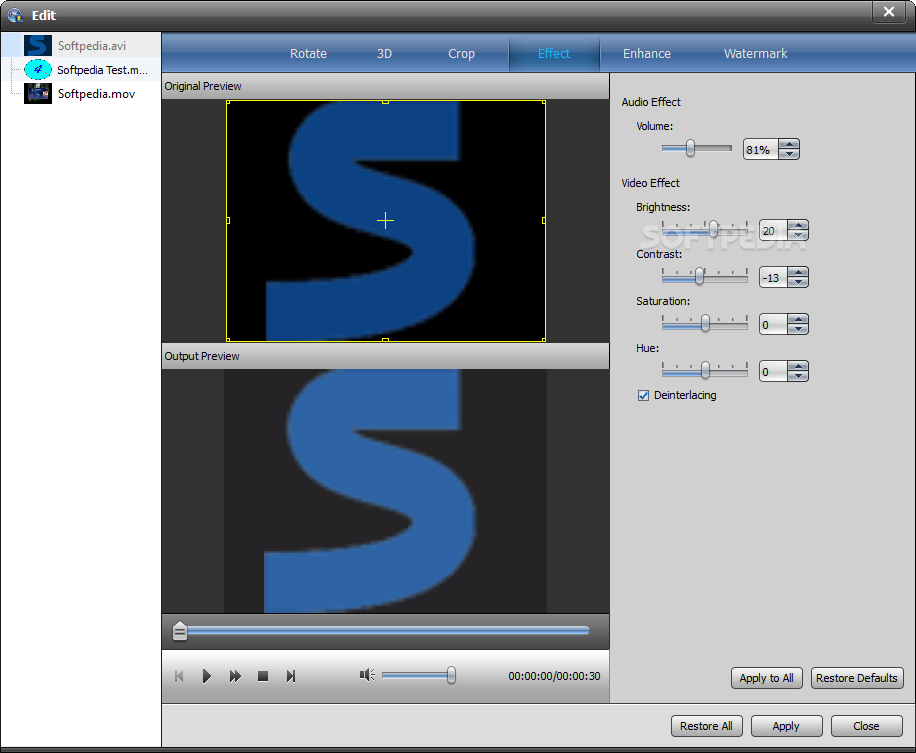Viewport: 916px width, 753px height.
Task: Increase Contrast with the up arrow
Action: pos(798,272)
